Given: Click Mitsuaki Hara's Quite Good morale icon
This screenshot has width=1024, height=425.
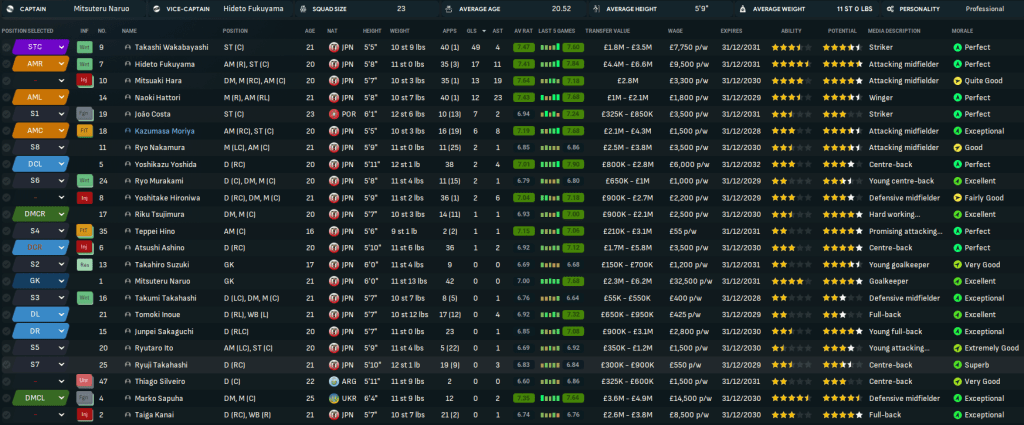Looking at the screenshot, I should click(958, 80).
